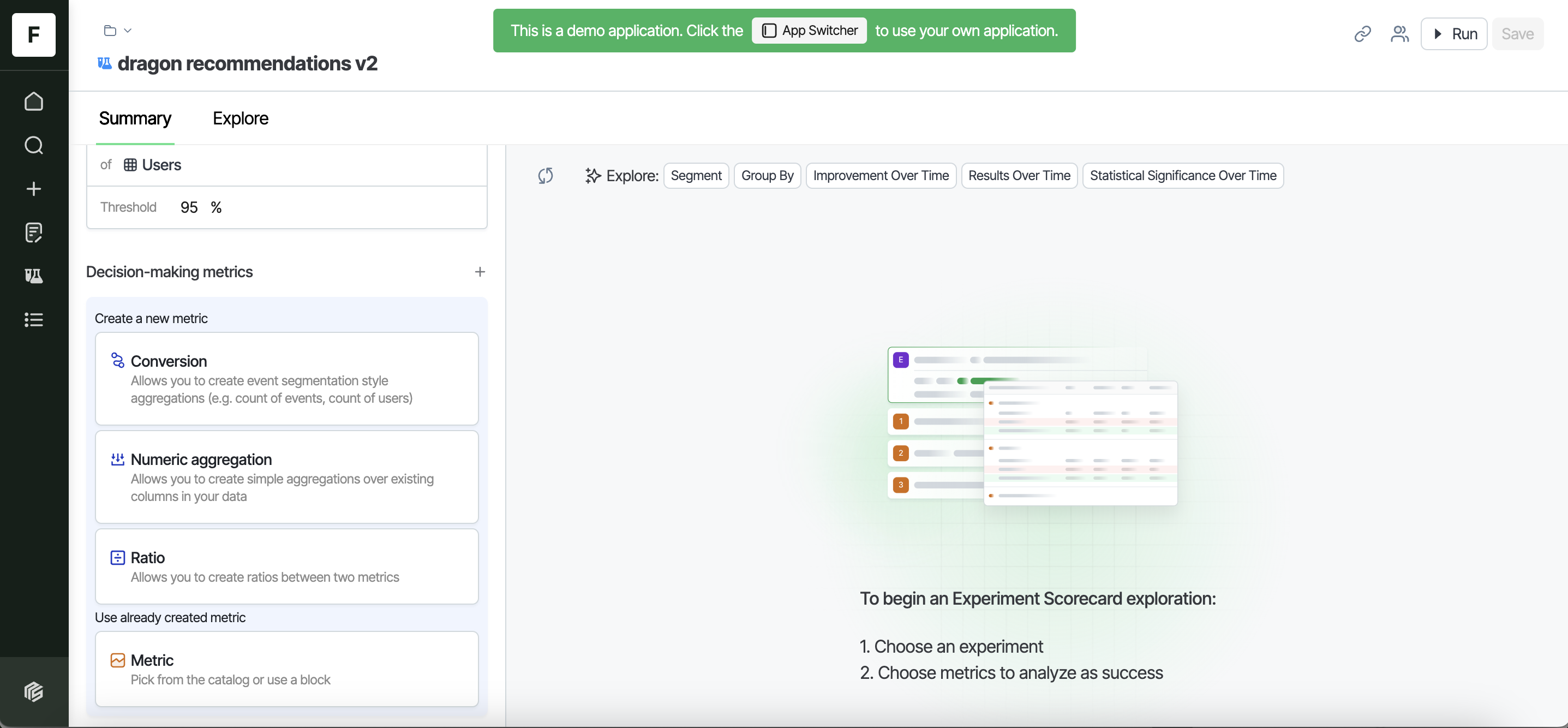Add a decision-making metric with plus
1568x728 pixels.
480,271
